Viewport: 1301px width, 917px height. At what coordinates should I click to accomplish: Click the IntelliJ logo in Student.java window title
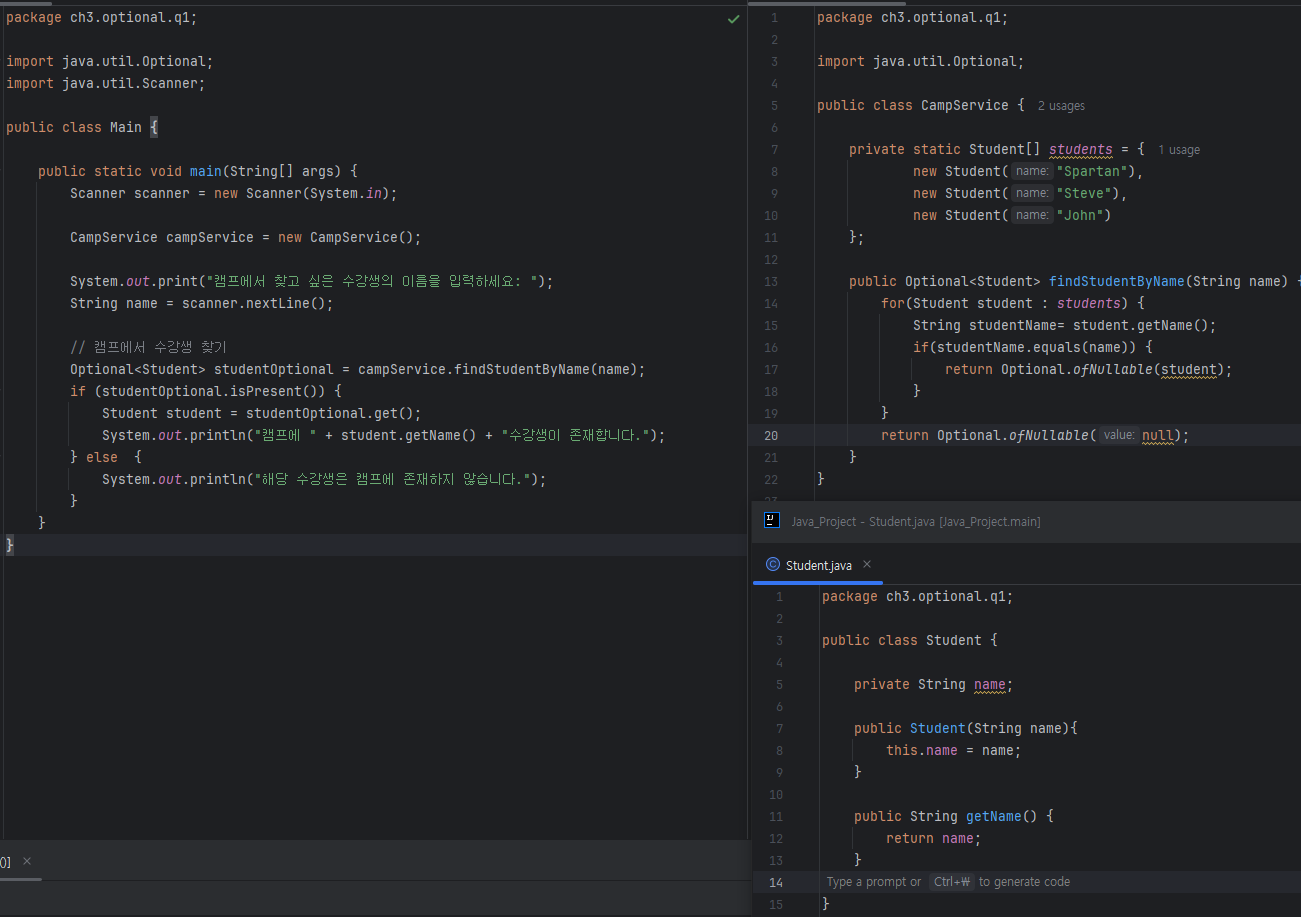(x=771, y=520)
